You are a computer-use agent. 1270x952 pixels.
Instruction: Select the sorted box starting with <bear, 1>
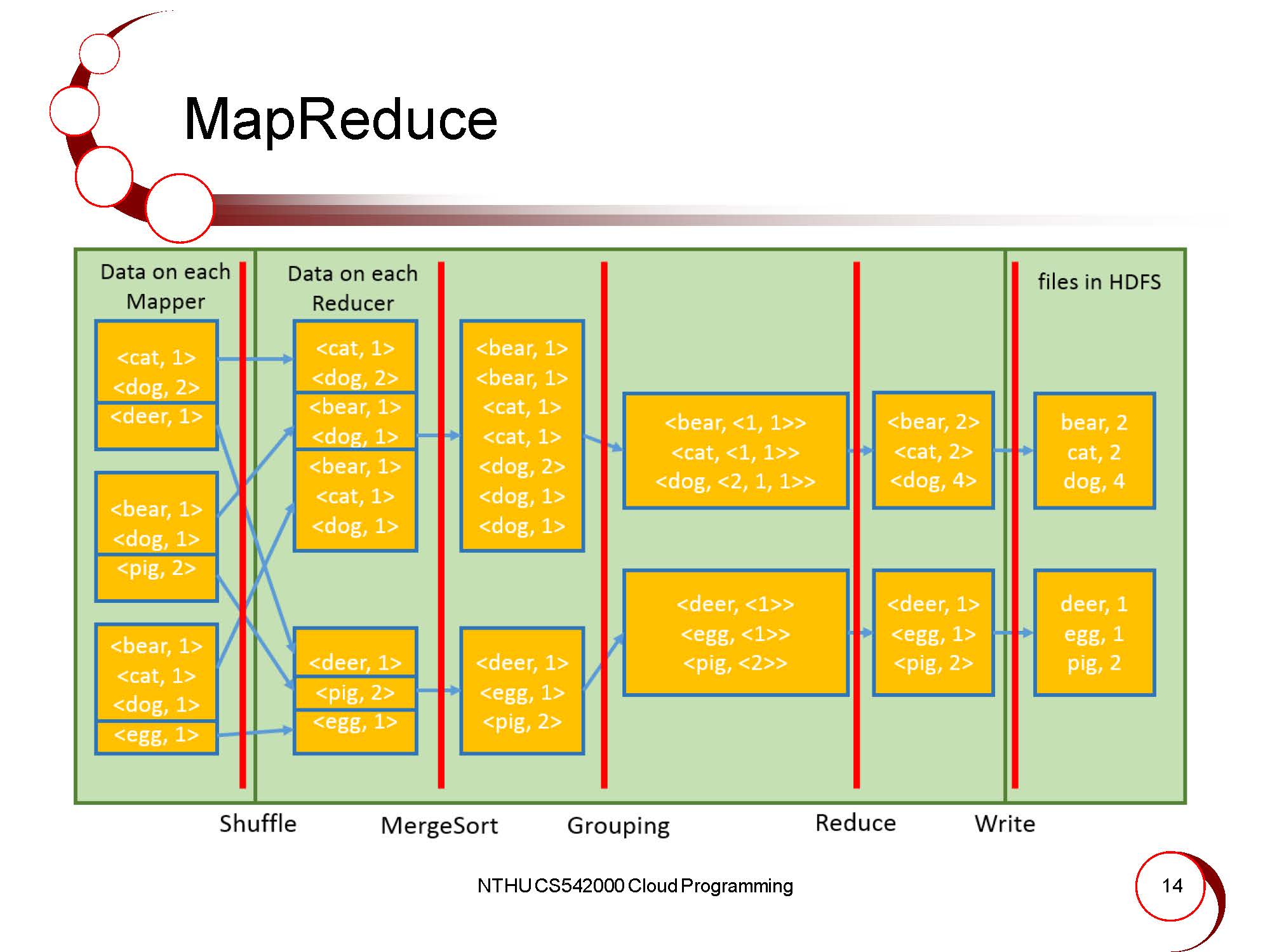click(x=521, y=436)
